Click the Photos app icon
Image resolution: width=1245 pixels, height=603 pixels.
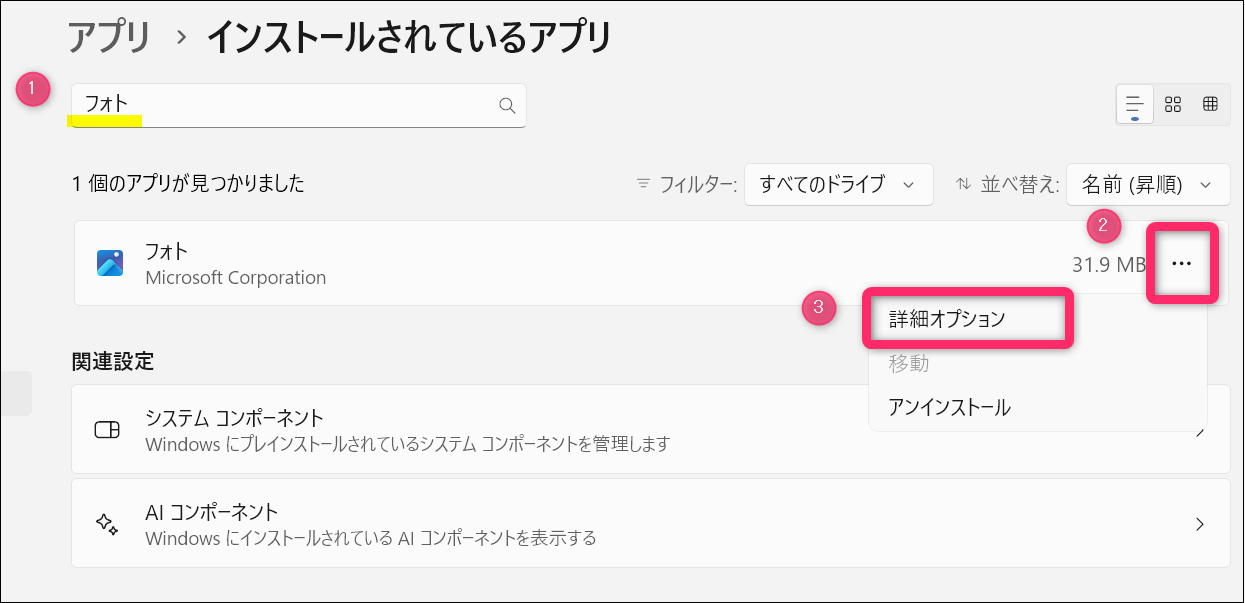pyautogui.click(x=109, y=263)
